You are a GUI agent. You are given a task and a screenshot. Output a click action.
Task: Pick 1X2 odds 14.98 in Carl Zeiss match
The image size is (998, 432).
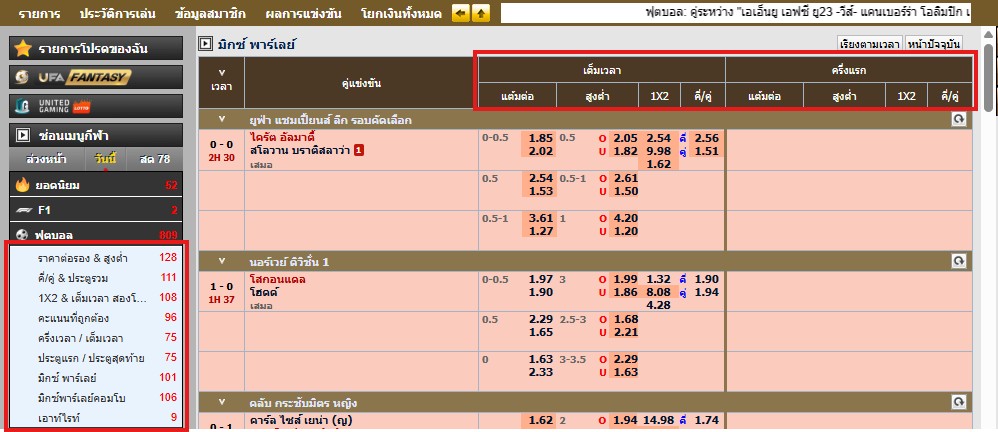click(659, 421)
